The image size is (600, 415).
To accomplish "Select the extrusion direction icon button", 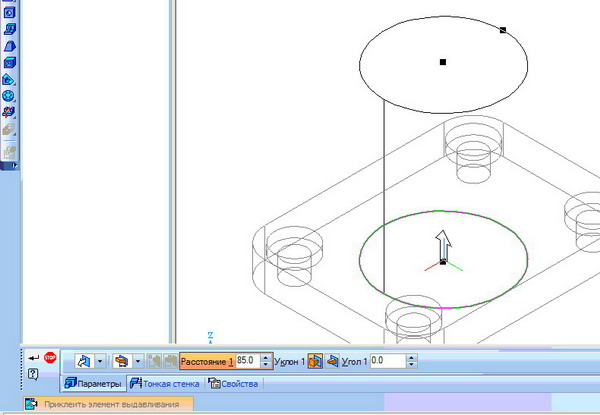I will pos(84,360).
